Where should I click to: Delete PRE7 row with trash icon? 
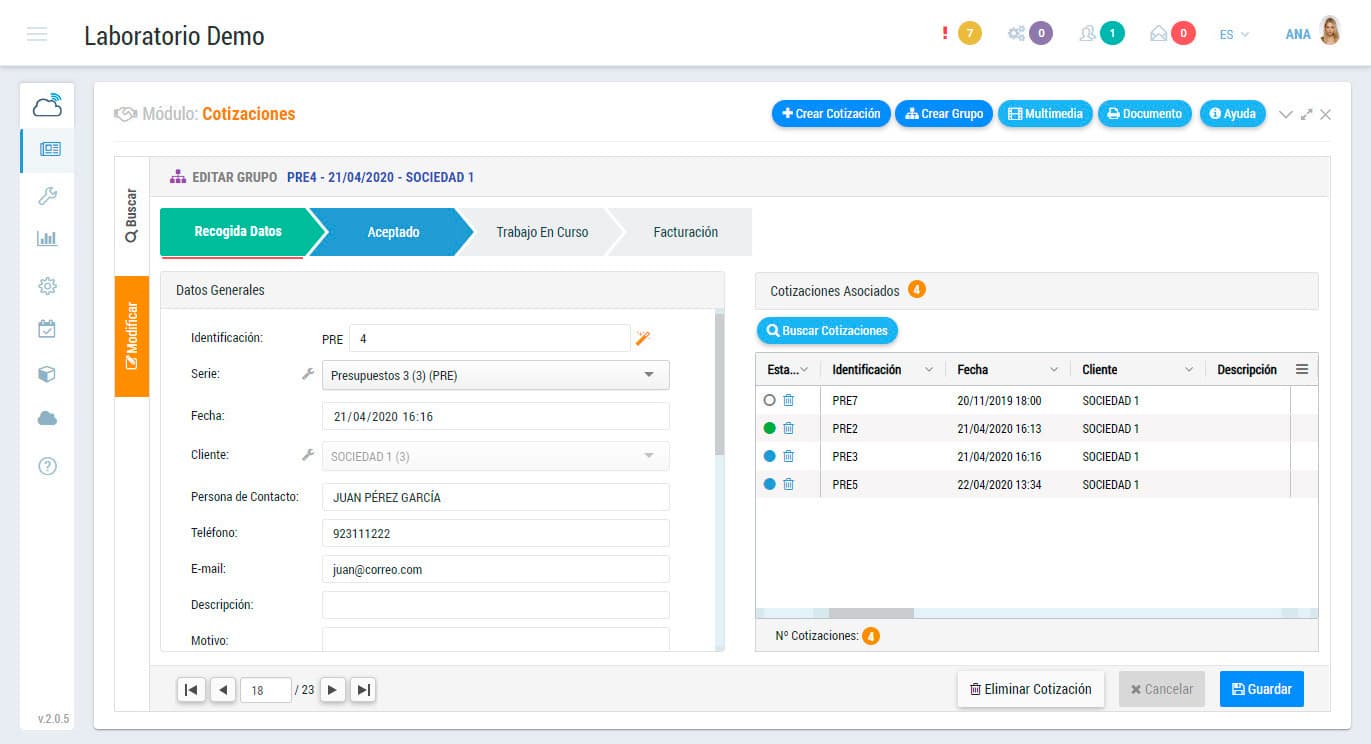pos(788,400)
